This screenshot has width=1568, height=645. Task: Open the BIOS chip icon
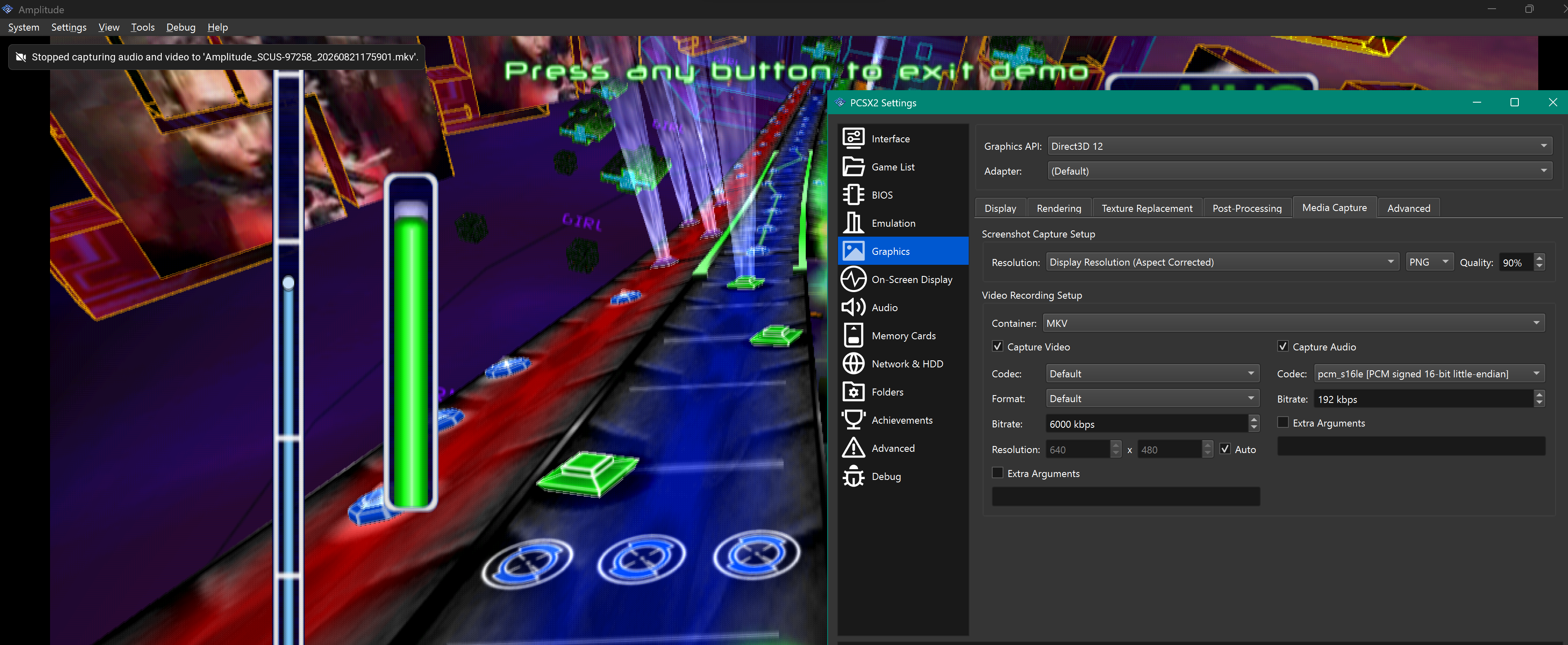pos(853,194)
